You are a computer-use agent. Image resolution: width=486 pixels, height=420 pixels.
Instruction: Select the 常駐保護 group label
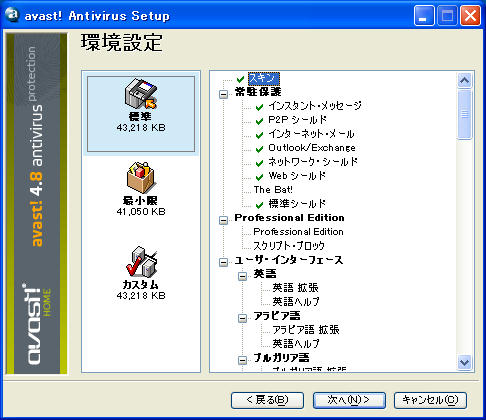point(258,92)
